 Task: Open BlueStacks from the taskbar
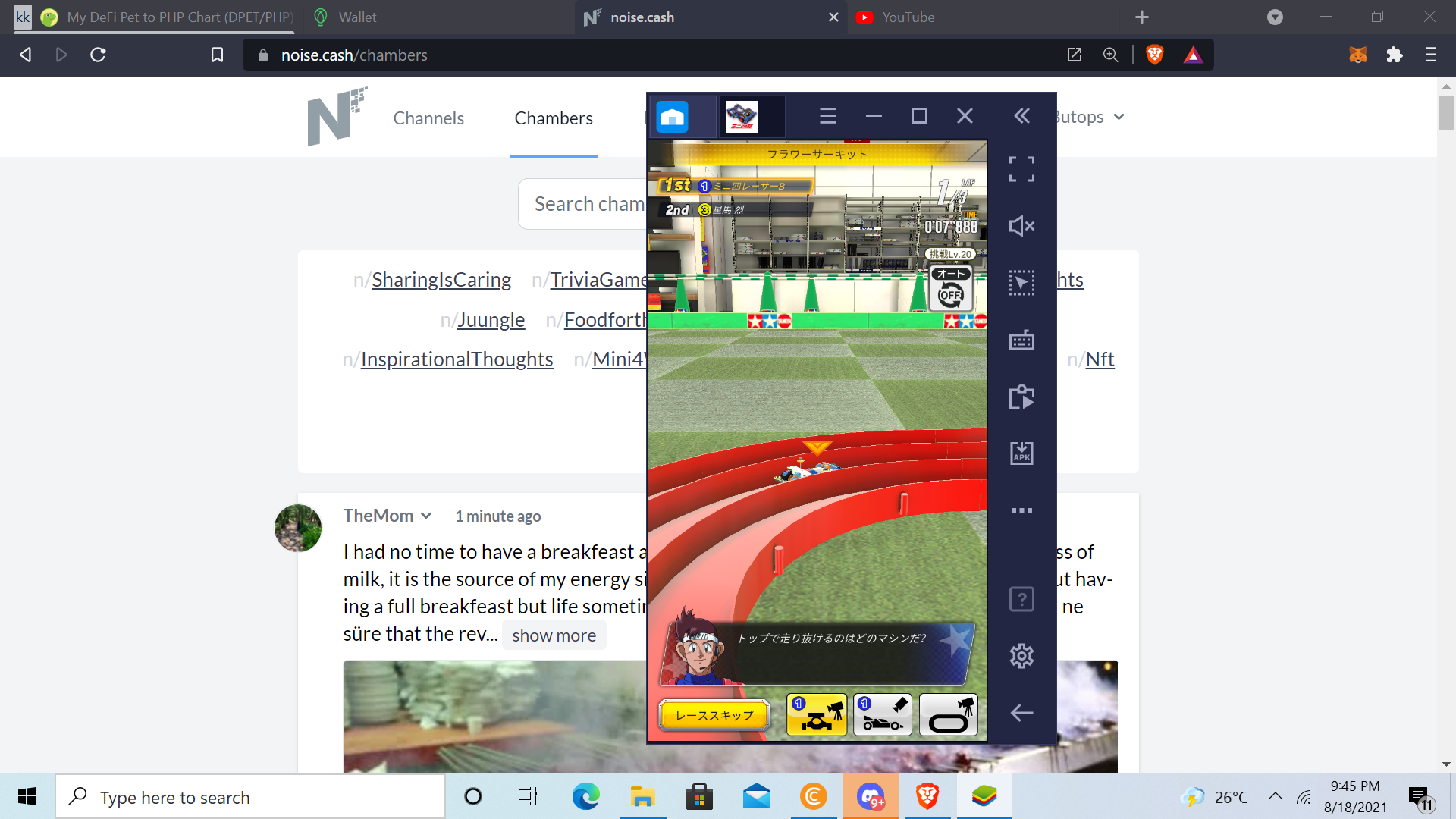[x=984, y=796]
